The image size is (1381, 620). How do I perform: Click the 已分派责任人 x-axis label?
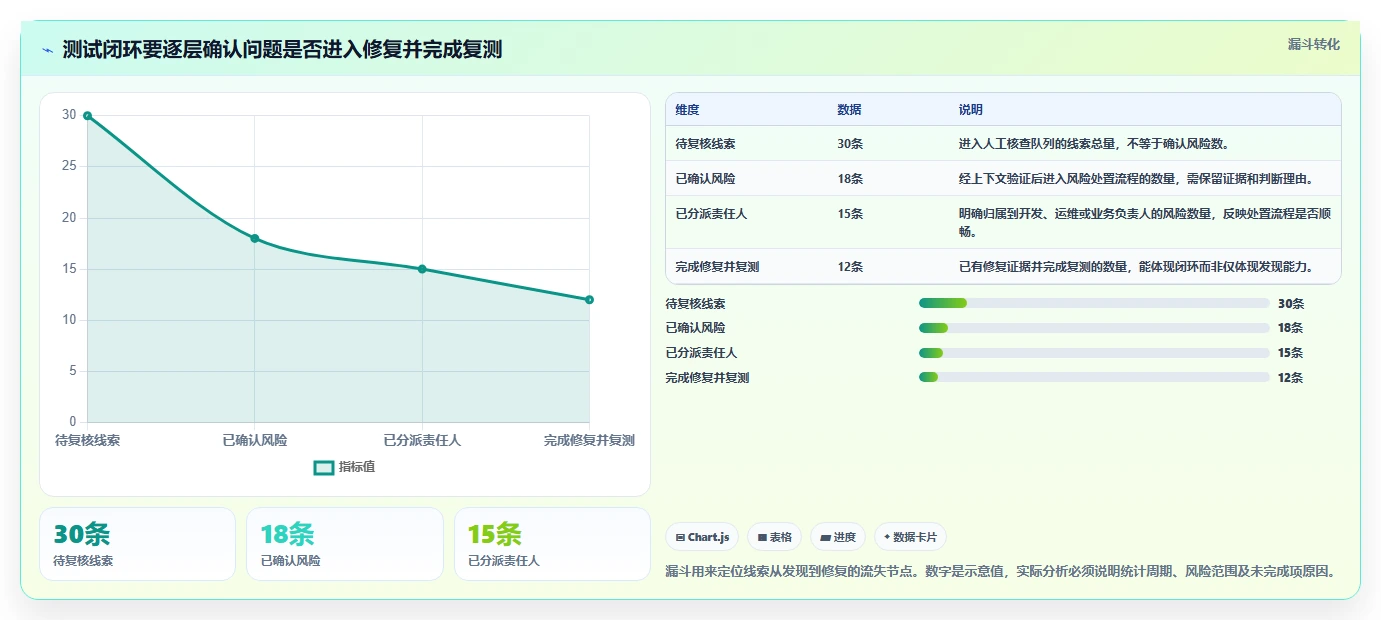click(422, 440)
